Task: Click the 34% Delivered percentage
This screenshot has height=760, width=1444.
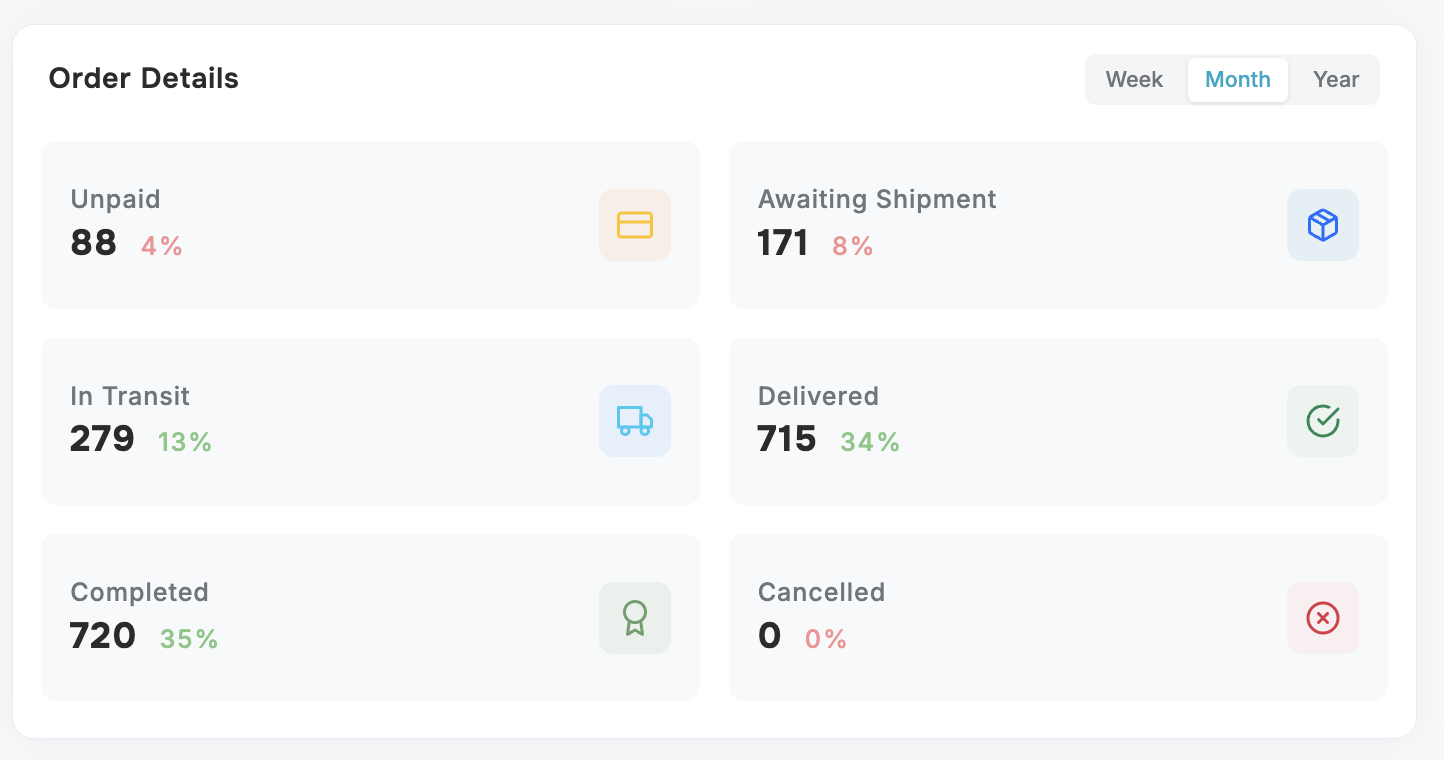Action: (x=870, y=442)
